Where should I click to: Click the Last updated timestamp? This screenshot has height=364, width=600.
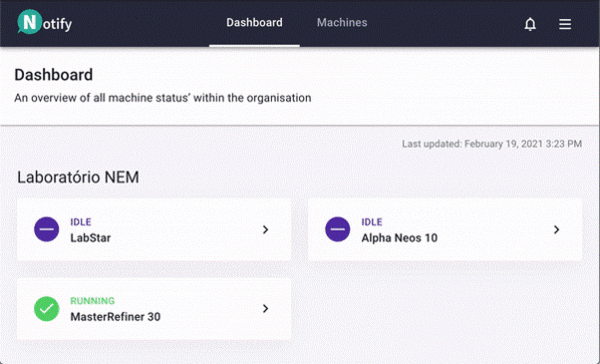point(492,144)
